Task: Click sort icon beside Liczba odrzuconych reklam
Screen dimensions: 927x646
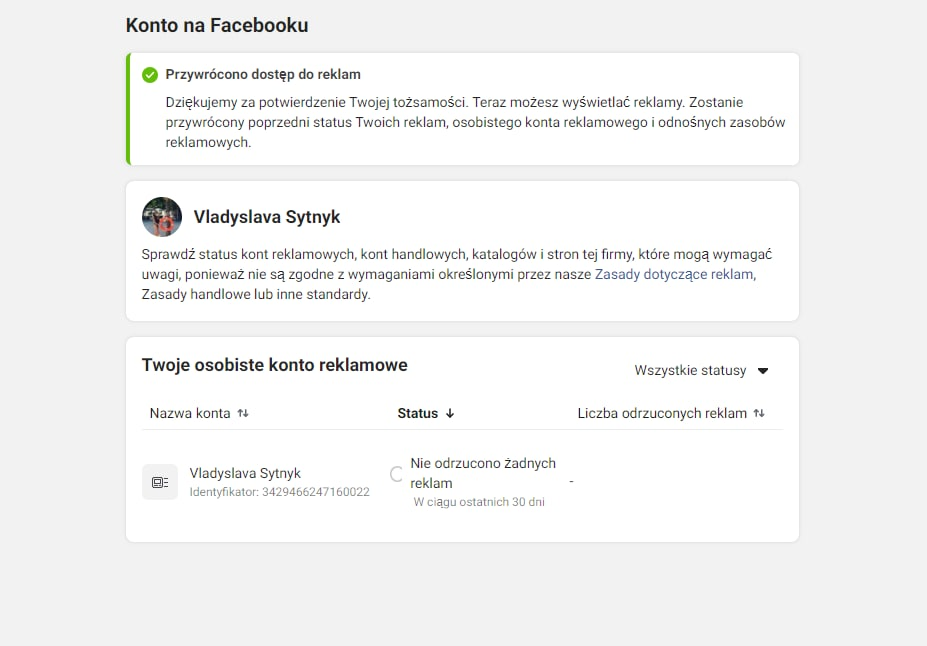Action: tap(759, 413)
